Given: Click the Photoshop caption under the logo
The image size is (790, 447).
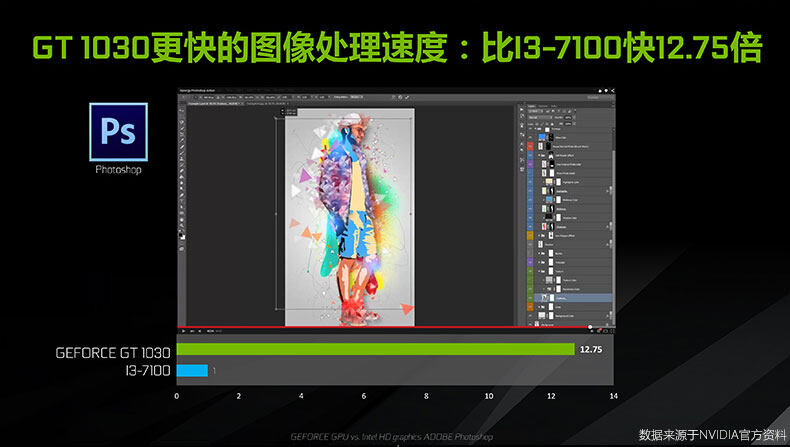Looking at the screenshot, I should click(118, 170).
